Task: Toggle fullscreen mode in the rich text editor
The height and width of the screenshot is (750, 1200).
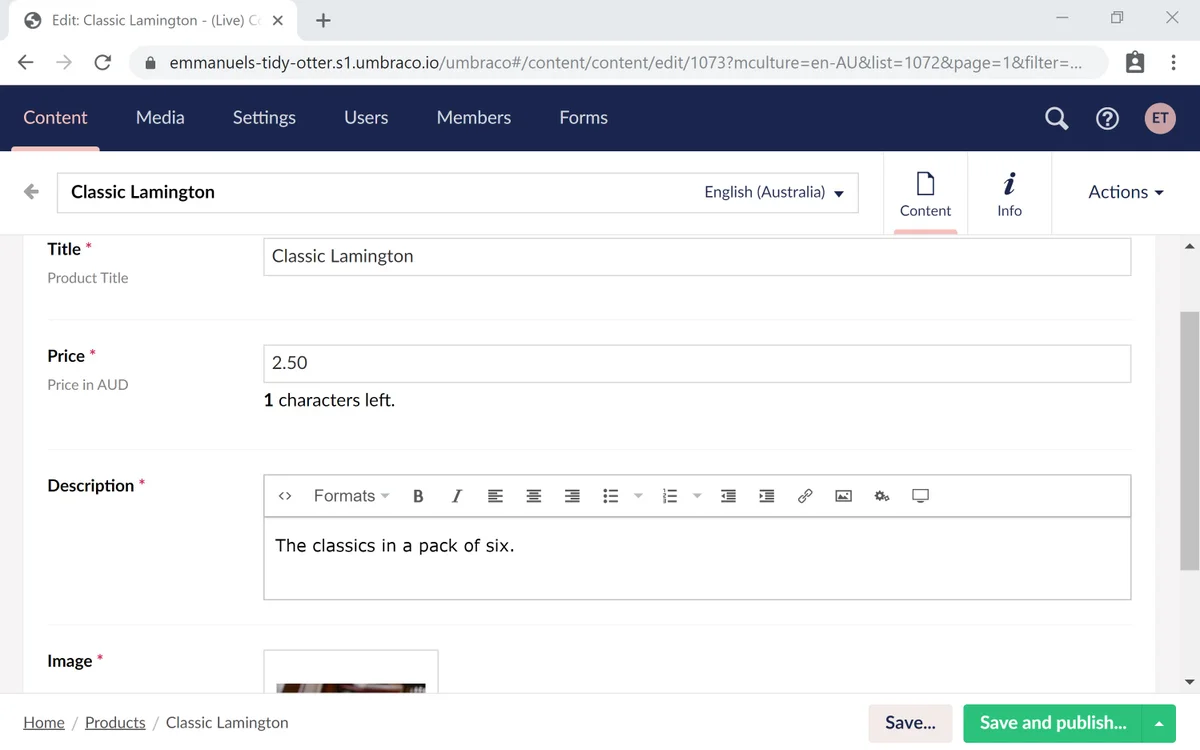Action: pyautogui.click(x=920, y=495)
